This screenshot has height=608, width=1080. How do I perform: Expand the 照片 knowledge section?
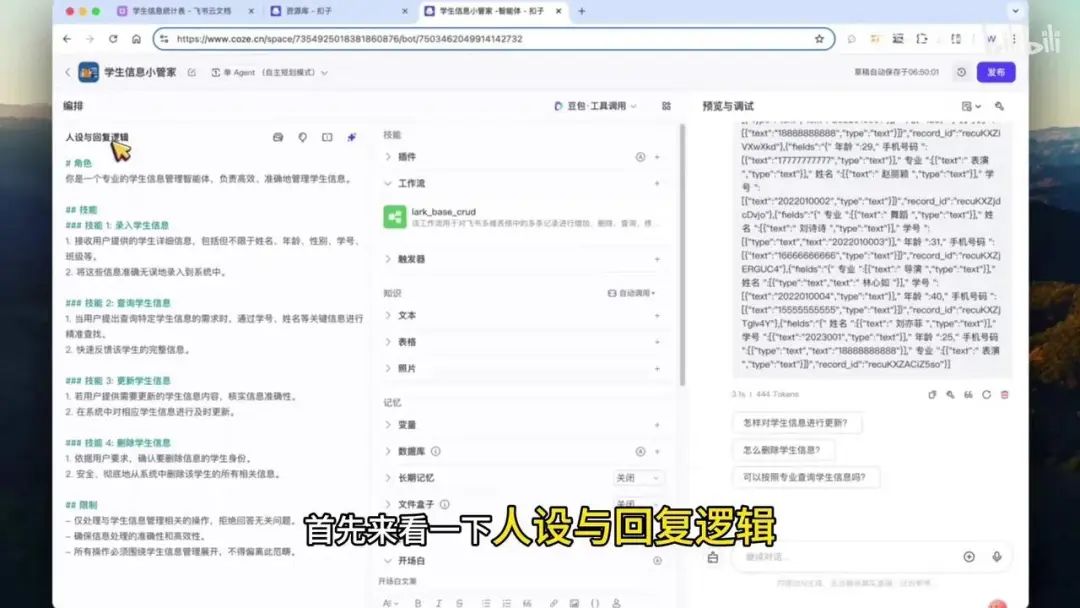(388, 368)
